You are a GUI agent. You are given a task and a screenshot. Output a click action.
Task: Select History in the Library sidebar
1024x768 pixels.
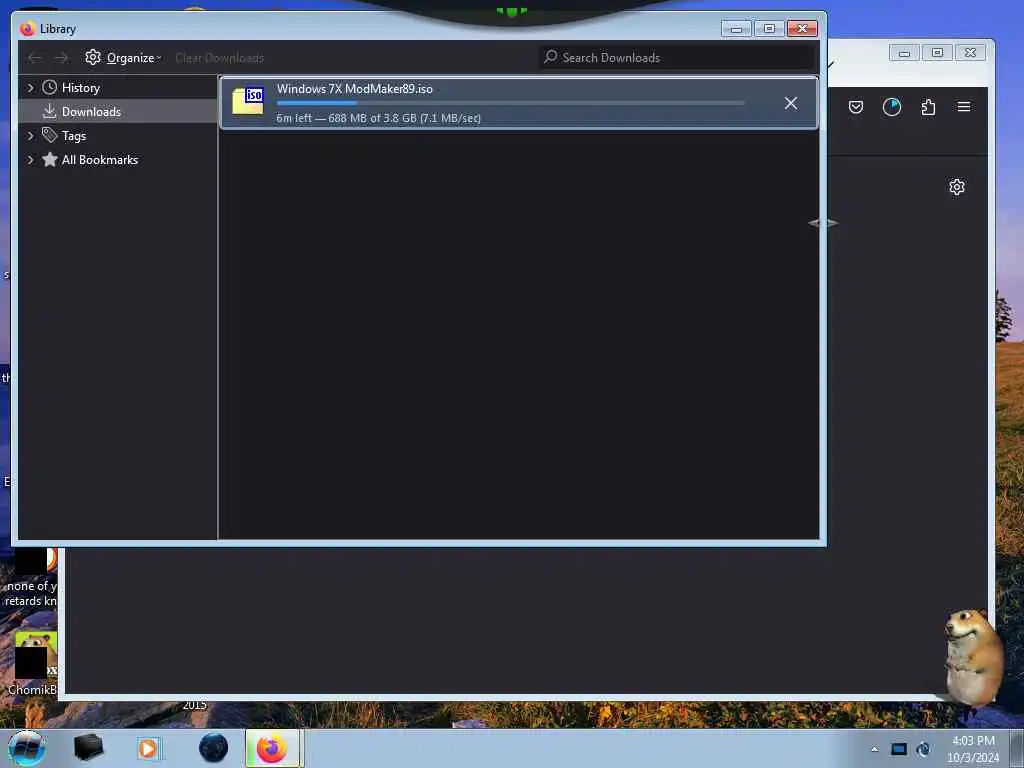tap(81, 88)
